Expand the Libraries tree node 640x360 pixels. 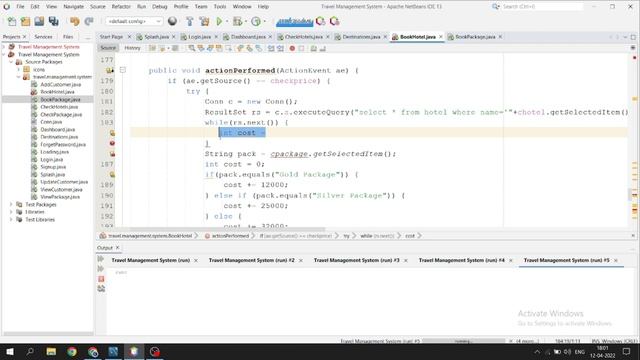click(11, 212)
